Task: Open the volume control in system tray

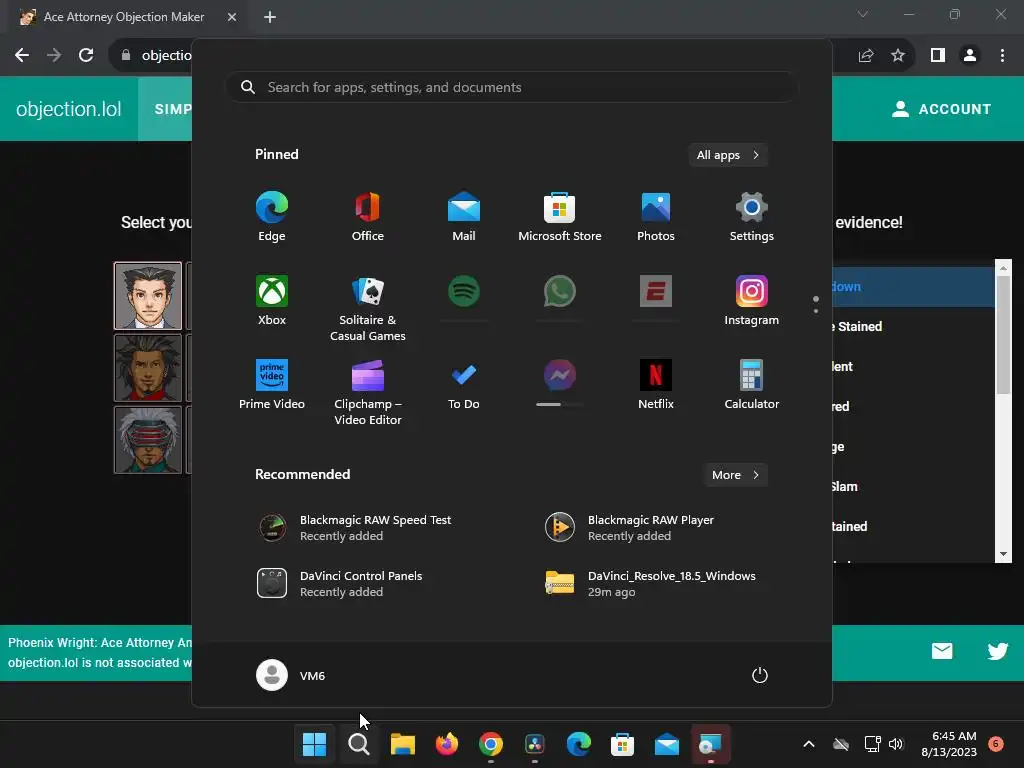Action: click(896, 744)
